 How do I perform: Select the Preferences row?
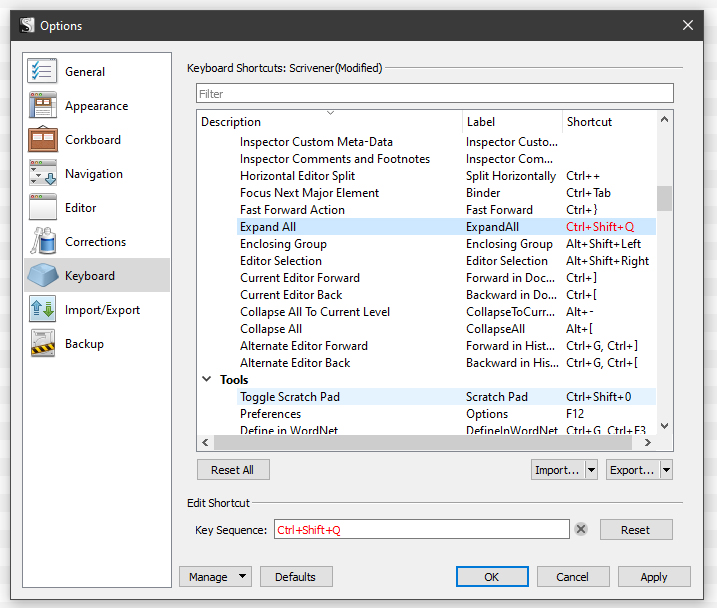[x=446, y=414]
